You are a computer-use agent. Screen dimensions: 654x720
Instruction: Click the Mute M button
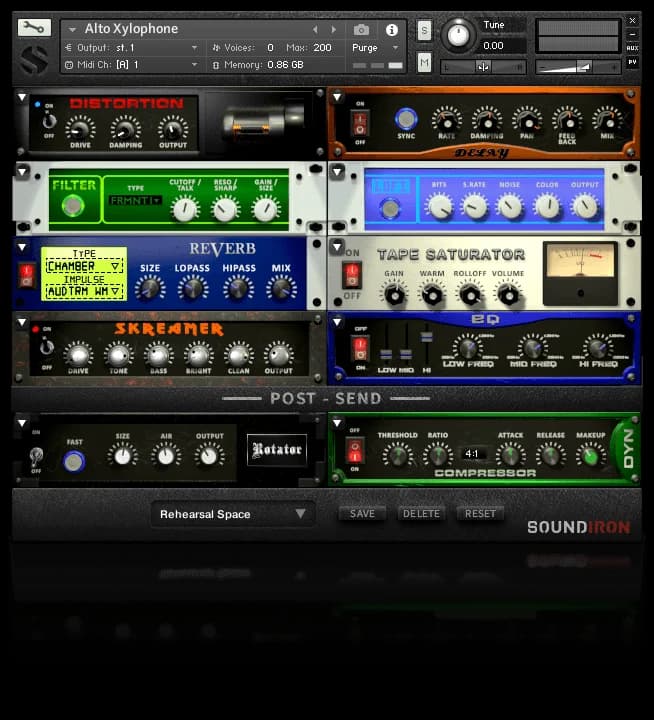(424, 63)
